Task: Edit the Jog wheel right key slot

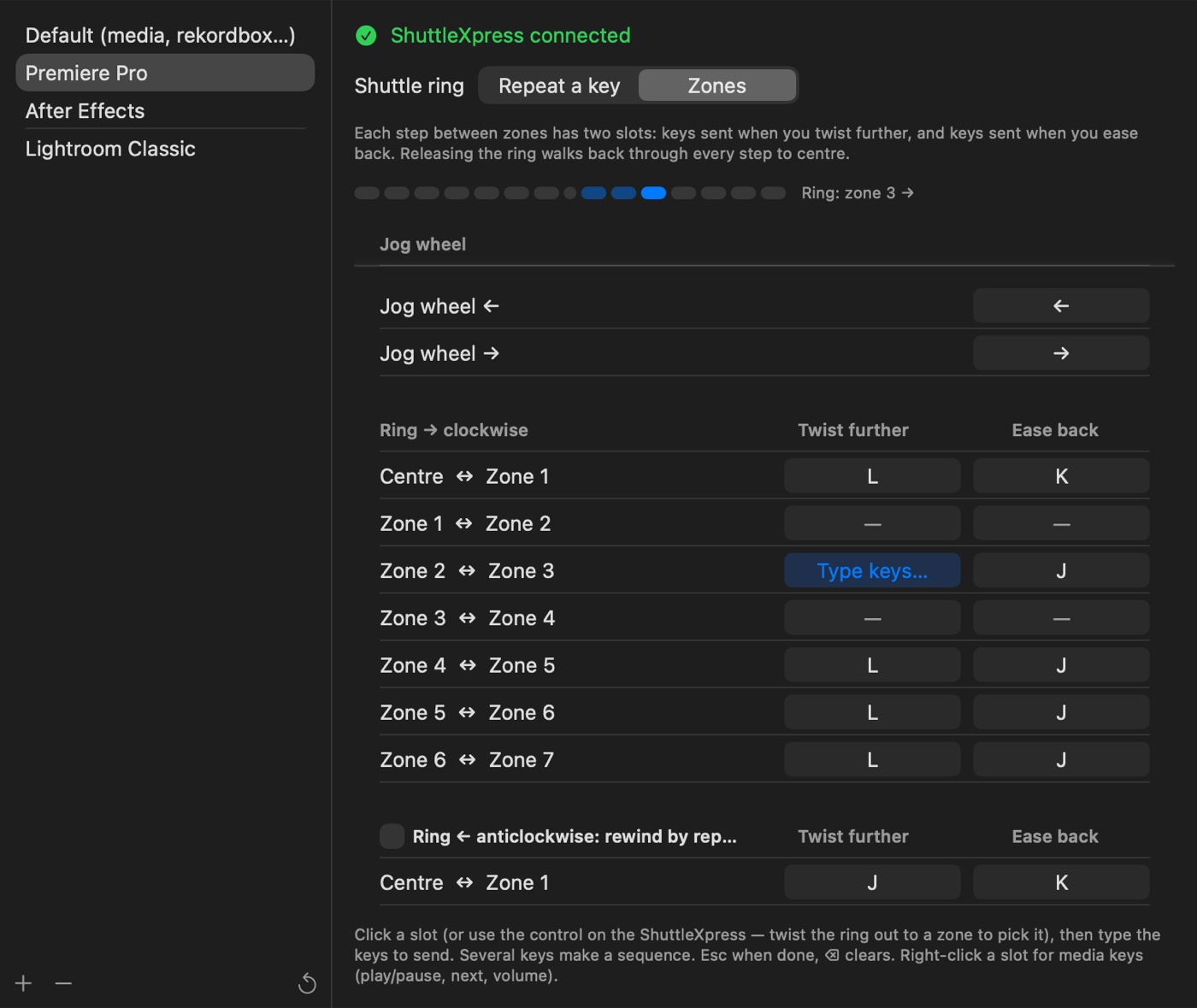Action: tap(1061, 353)
